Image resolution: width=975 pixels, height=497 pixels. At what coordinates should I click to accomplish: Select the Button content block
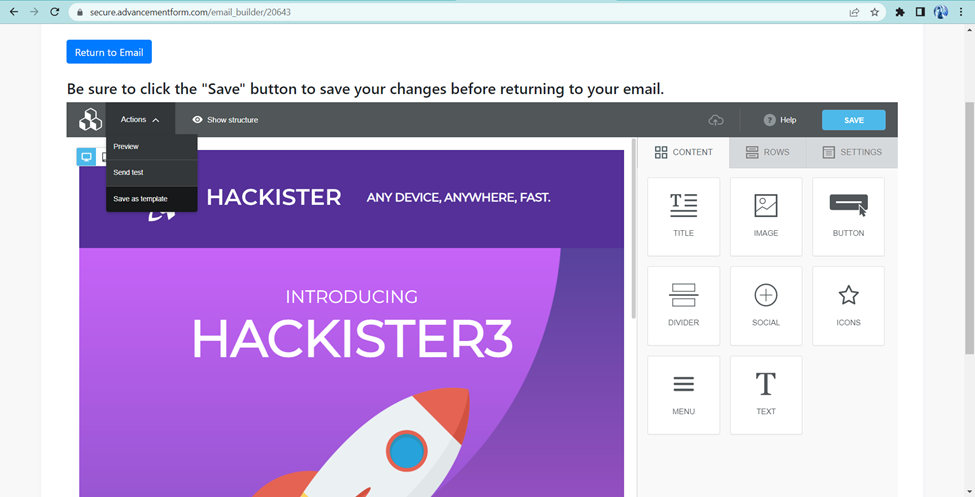(848, 216)
